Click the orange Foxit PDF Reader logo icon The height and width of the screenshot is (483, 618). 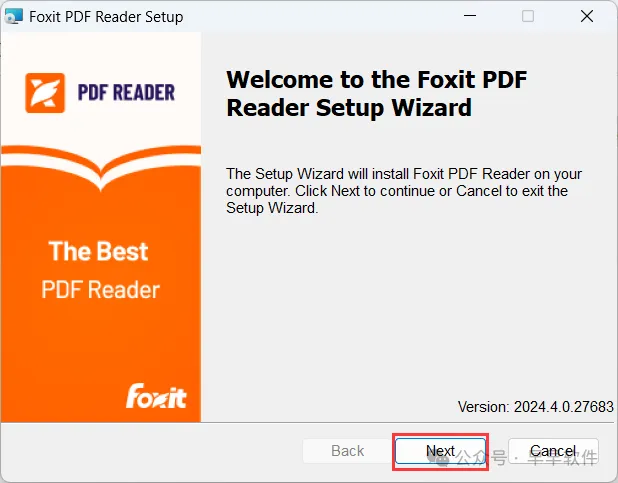click(45, 93)
